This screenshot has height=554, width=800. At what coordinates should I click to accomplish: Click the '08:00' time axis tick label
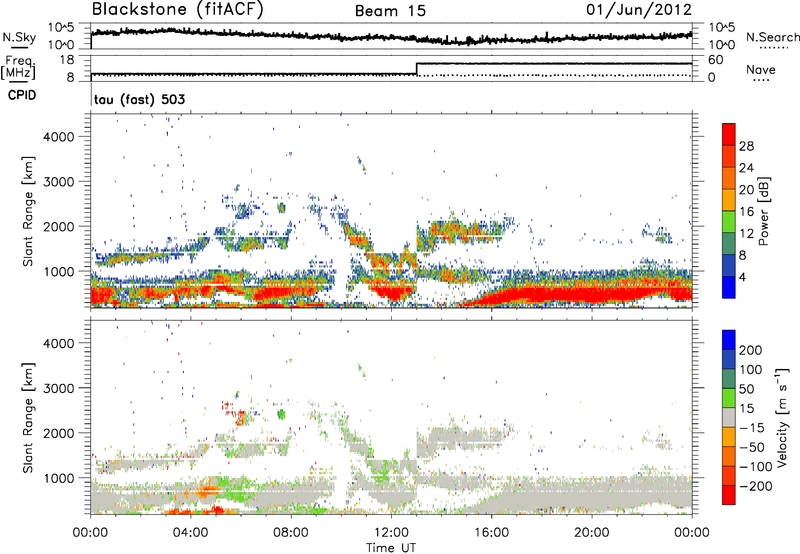pos(291,533)
